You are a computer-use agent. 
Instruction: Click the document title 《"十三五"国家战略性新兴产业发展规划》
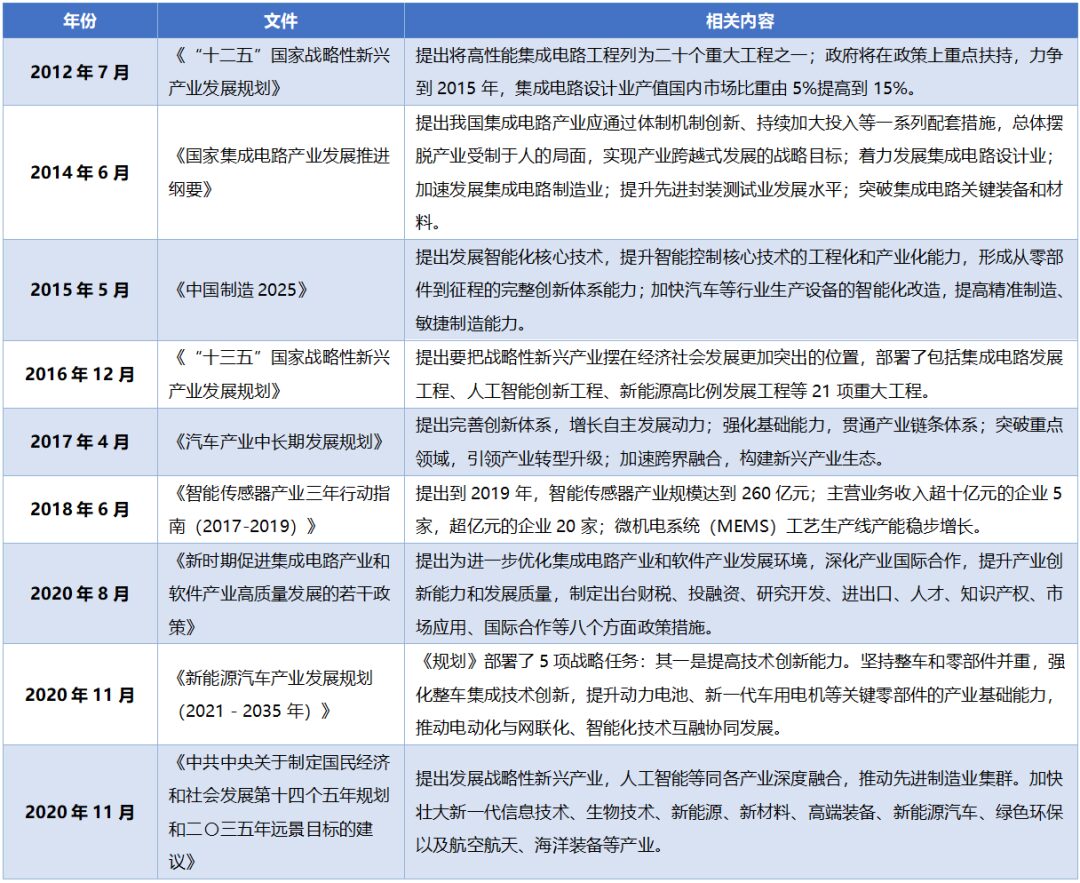[x=280, y=374]
